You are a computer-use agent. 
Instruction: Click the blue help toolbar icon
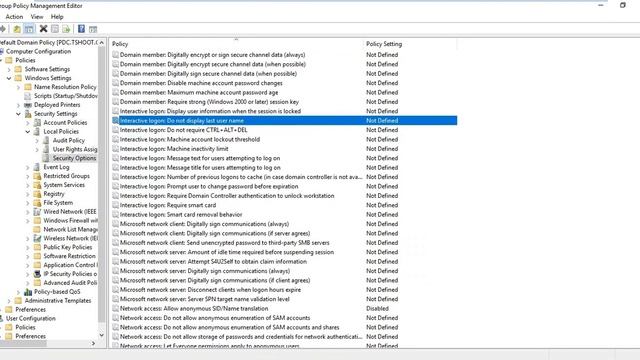coord(81,29)
